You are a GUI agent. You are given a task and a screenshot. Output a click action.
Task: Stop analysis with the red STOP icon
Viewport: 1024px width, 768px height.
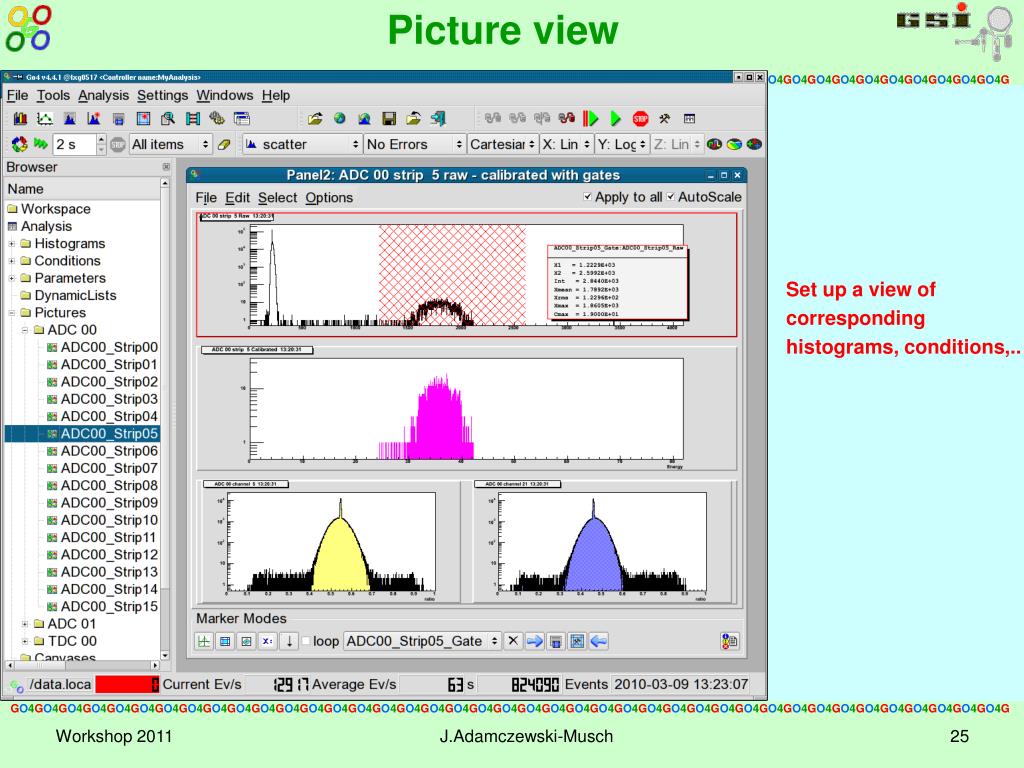pyautogui.click(x=640, y=119)
